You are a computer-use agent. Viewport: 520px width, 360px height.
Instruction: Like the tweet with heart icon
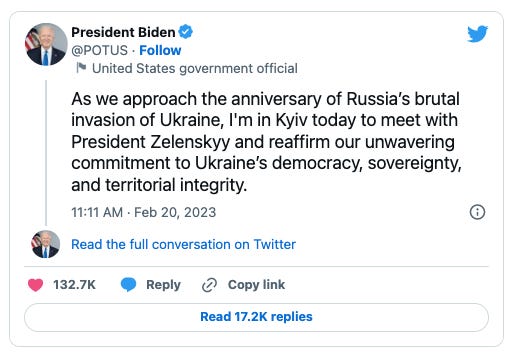click(36, 285)
